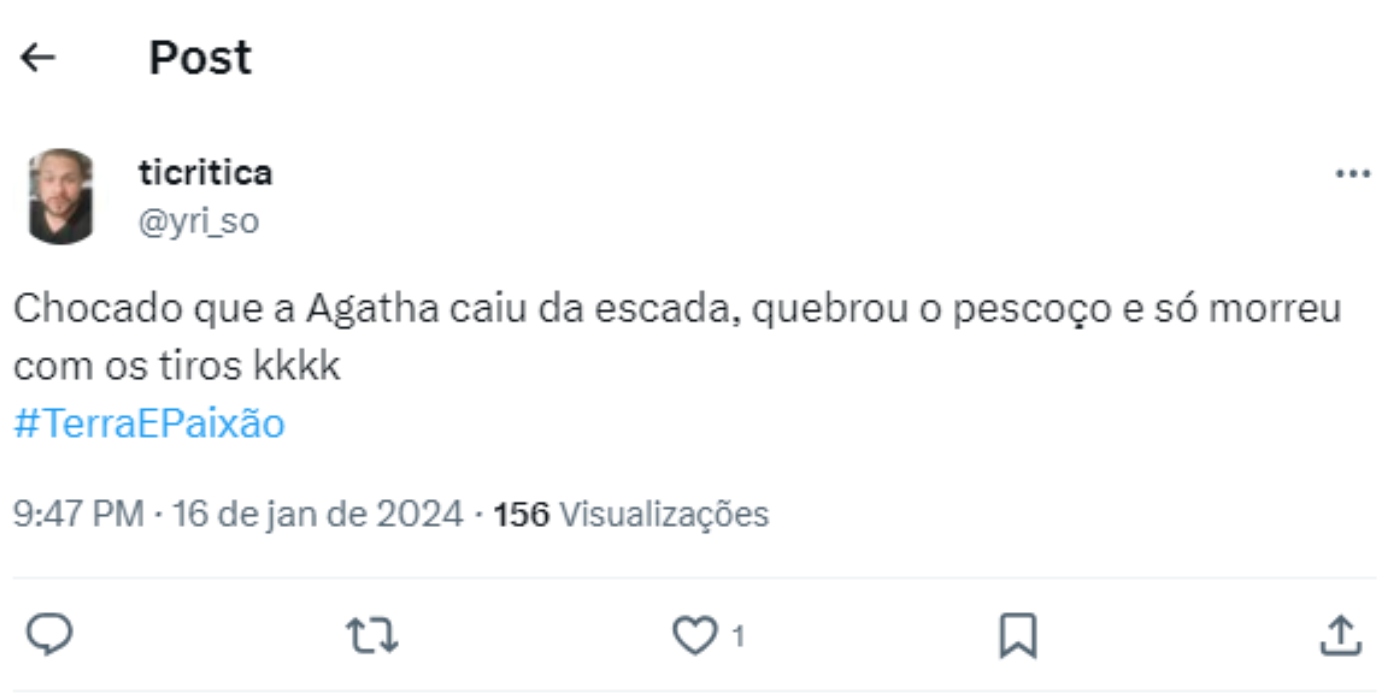This screenshot has width=1400, height=700.
Task: Like the post with the heart icon
Action: click(x=698, y=634)
